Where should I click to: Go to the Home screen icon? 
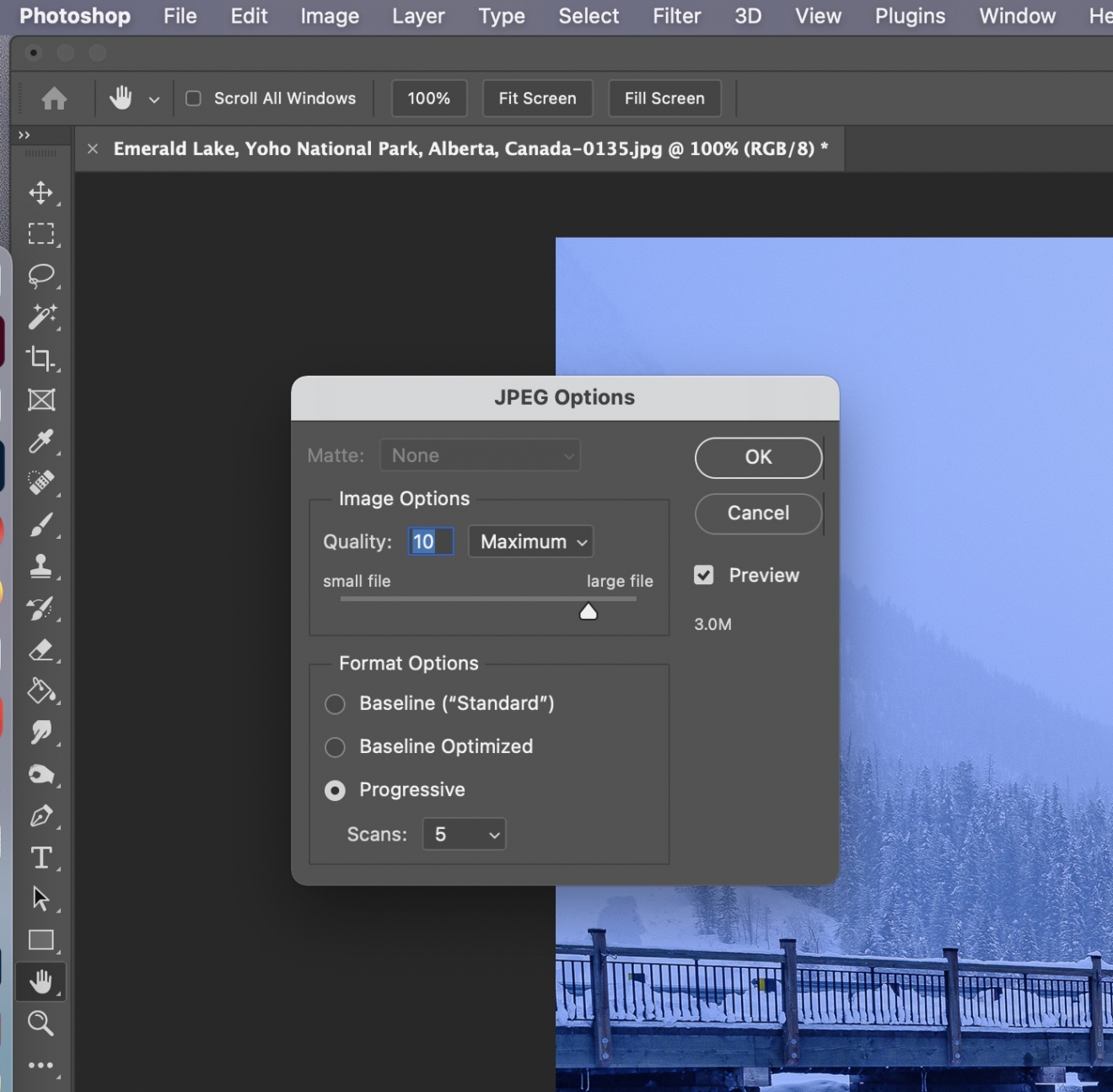[54, 99]
